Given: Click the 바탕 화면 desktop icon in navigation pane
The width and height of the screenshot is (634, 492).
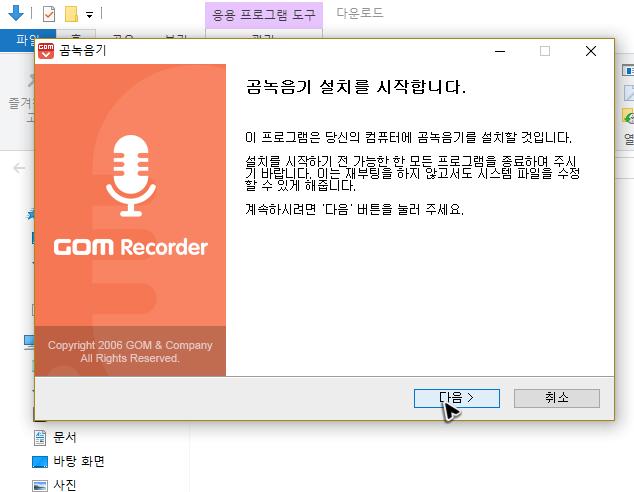Looking at the screenshot, I should point(40,462).
